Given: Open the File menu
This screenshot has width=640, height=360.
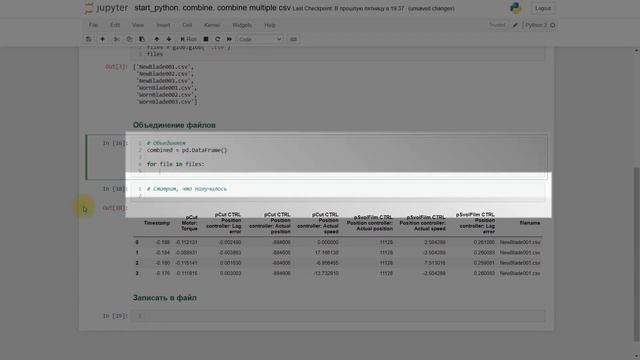Looking at the screenshot, I should point(93,25).
